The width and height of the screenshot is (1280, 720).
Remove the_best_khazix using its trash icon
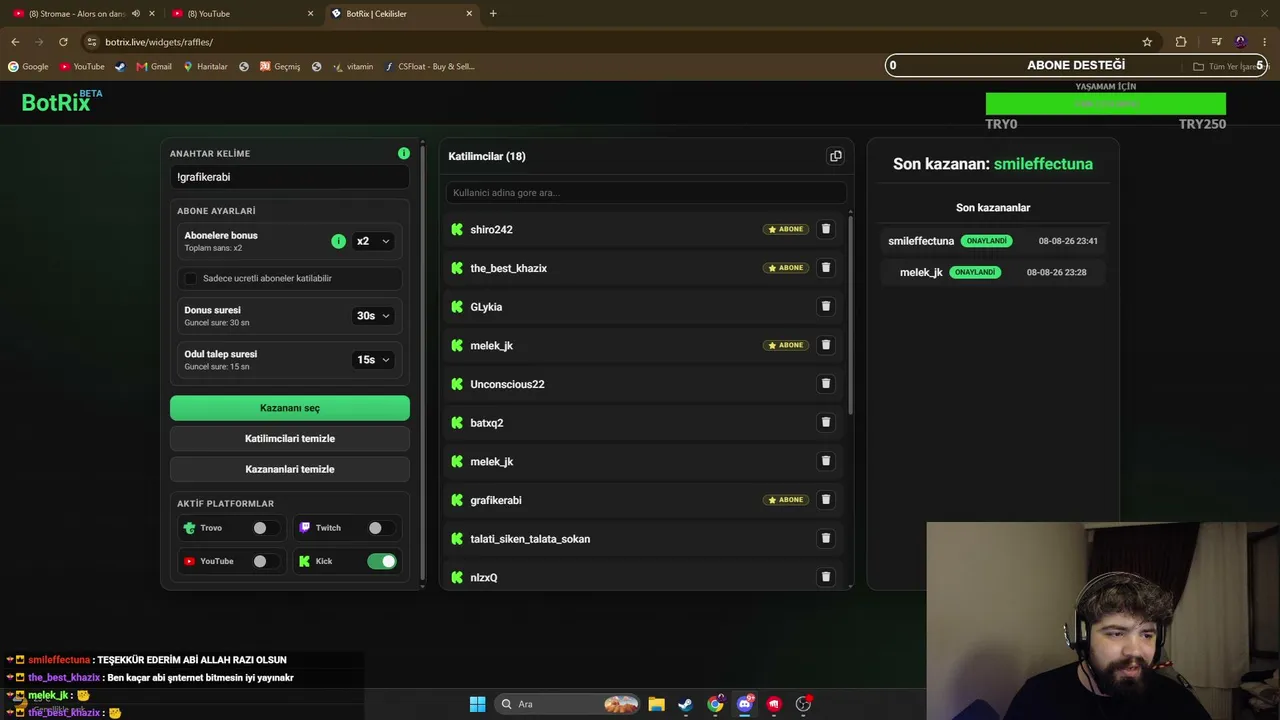click(826, 268)
